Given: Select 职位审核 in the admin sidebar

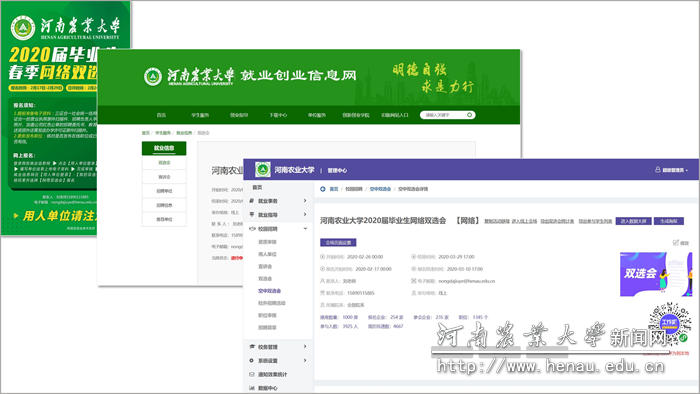Looking at the screenshot, I should point(267,315).
